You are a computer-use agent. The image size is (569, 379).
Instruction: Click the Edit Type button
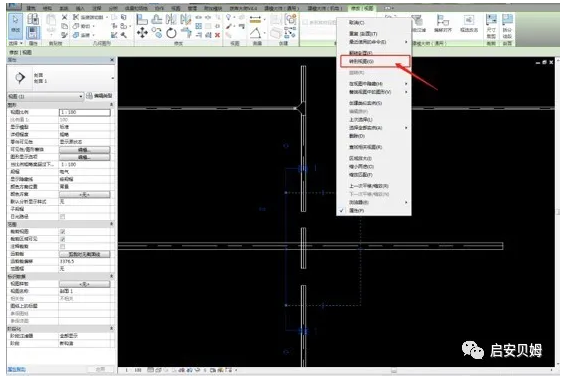click(99, 96)
